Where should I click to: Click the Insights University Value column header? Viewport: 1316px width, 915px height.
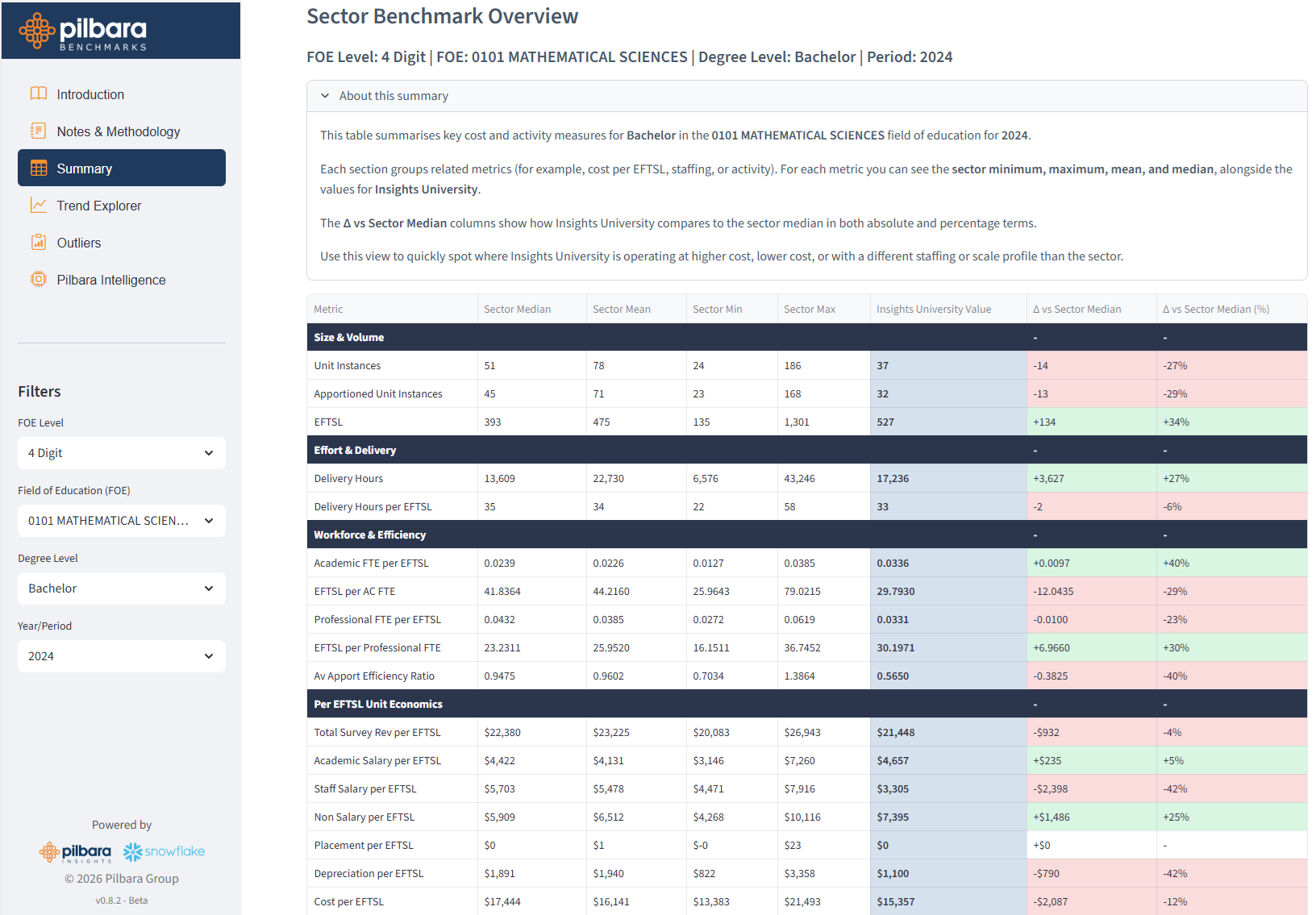[933, 310]
